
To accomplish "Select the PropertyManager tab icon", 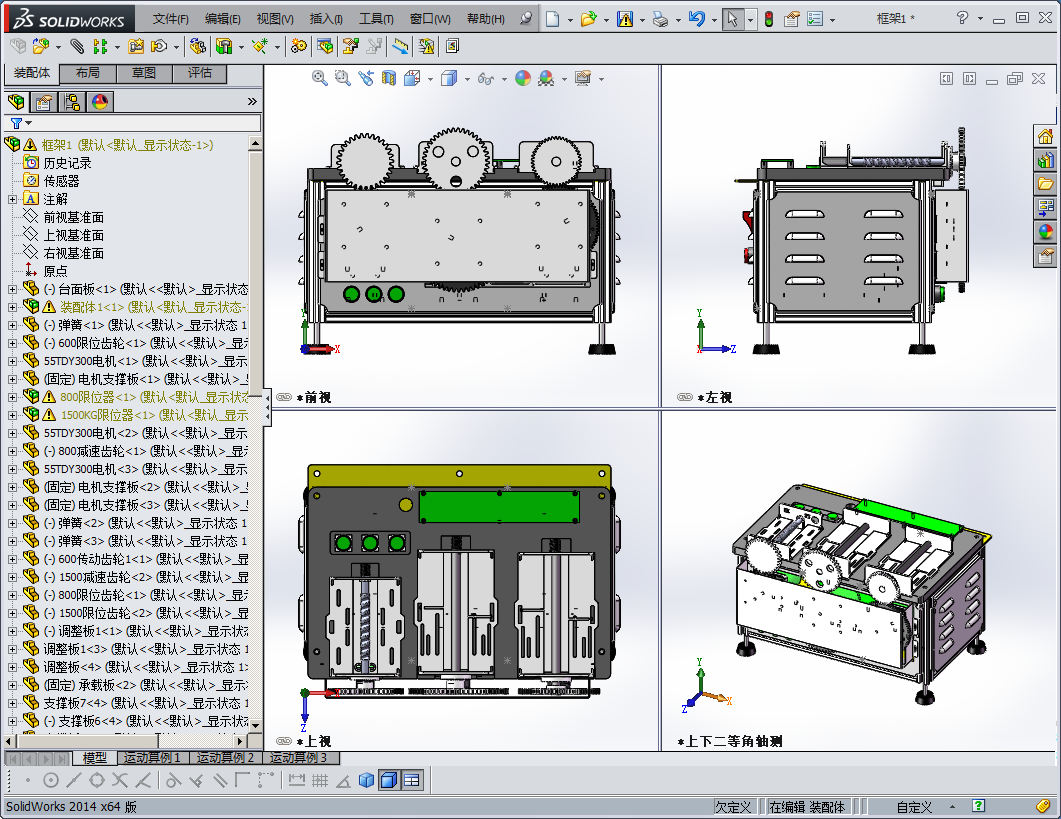I will pos(43,102).
